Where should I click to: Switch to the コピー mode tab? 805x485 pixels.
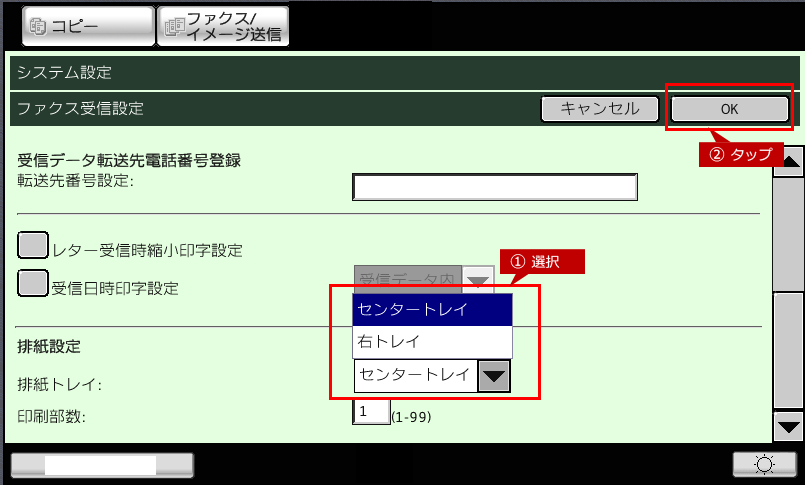pyautogui.click(x=80, y=26)
